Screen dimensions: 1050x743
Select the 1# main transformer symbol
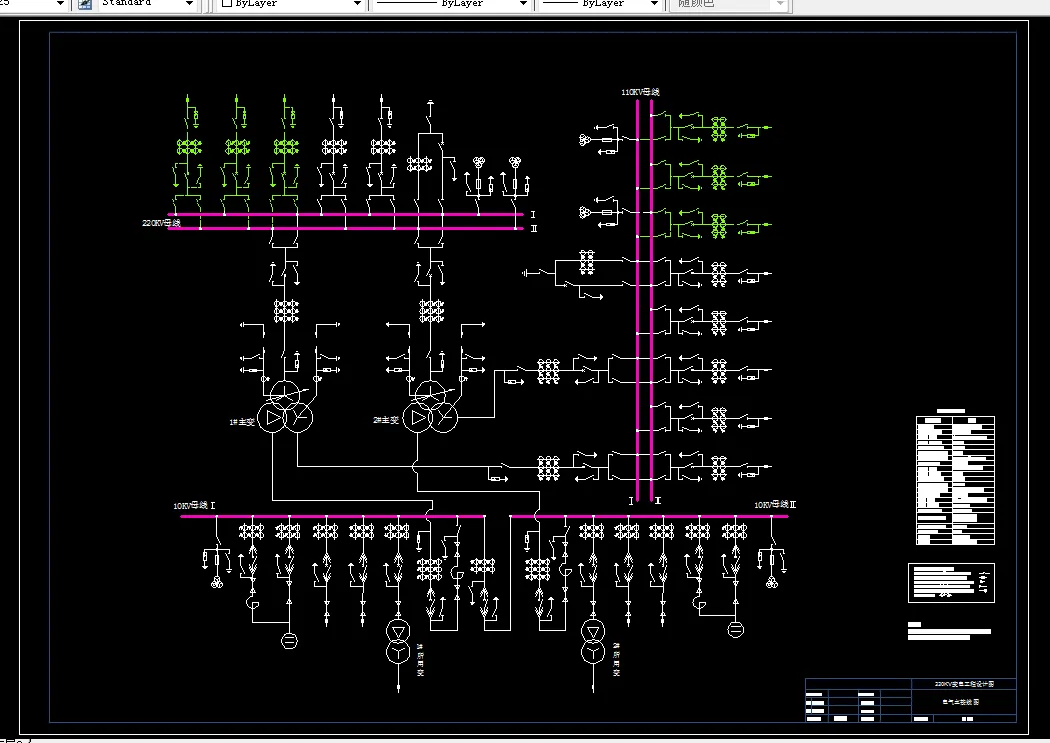(285, 407)
